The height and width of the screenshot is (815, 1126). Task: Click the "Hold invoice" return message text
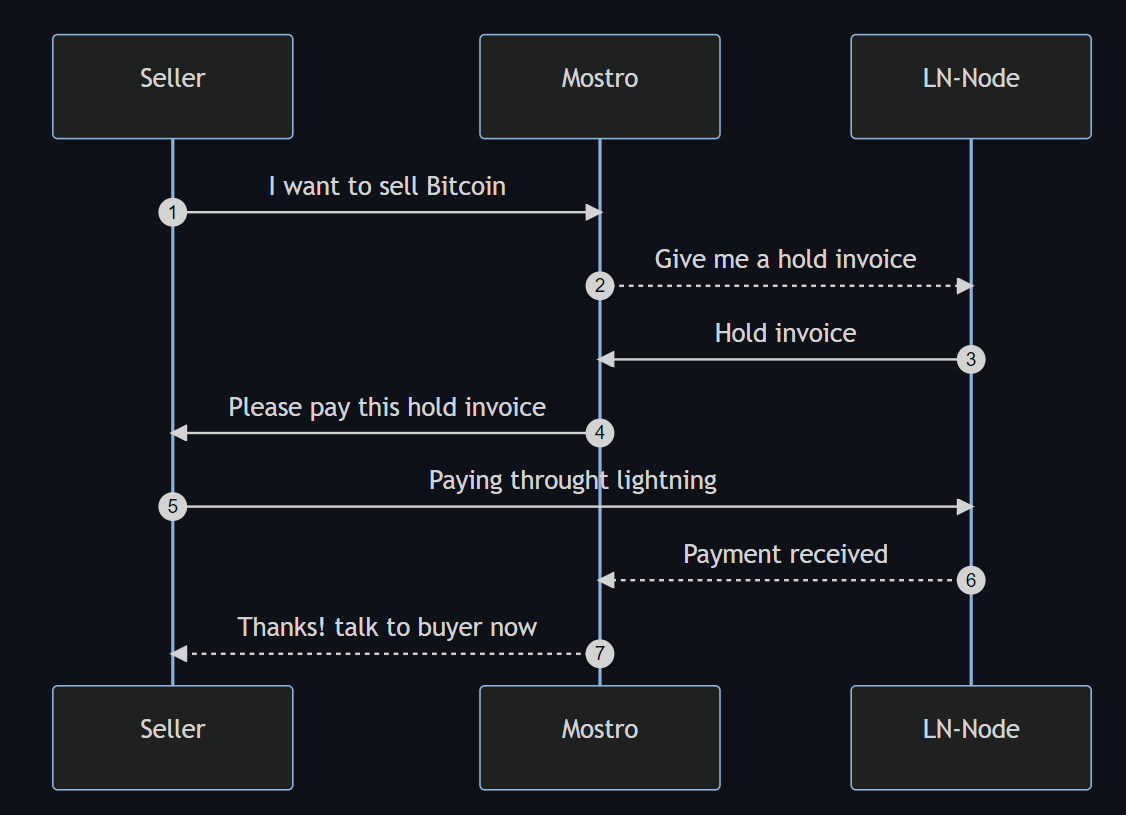785,333
